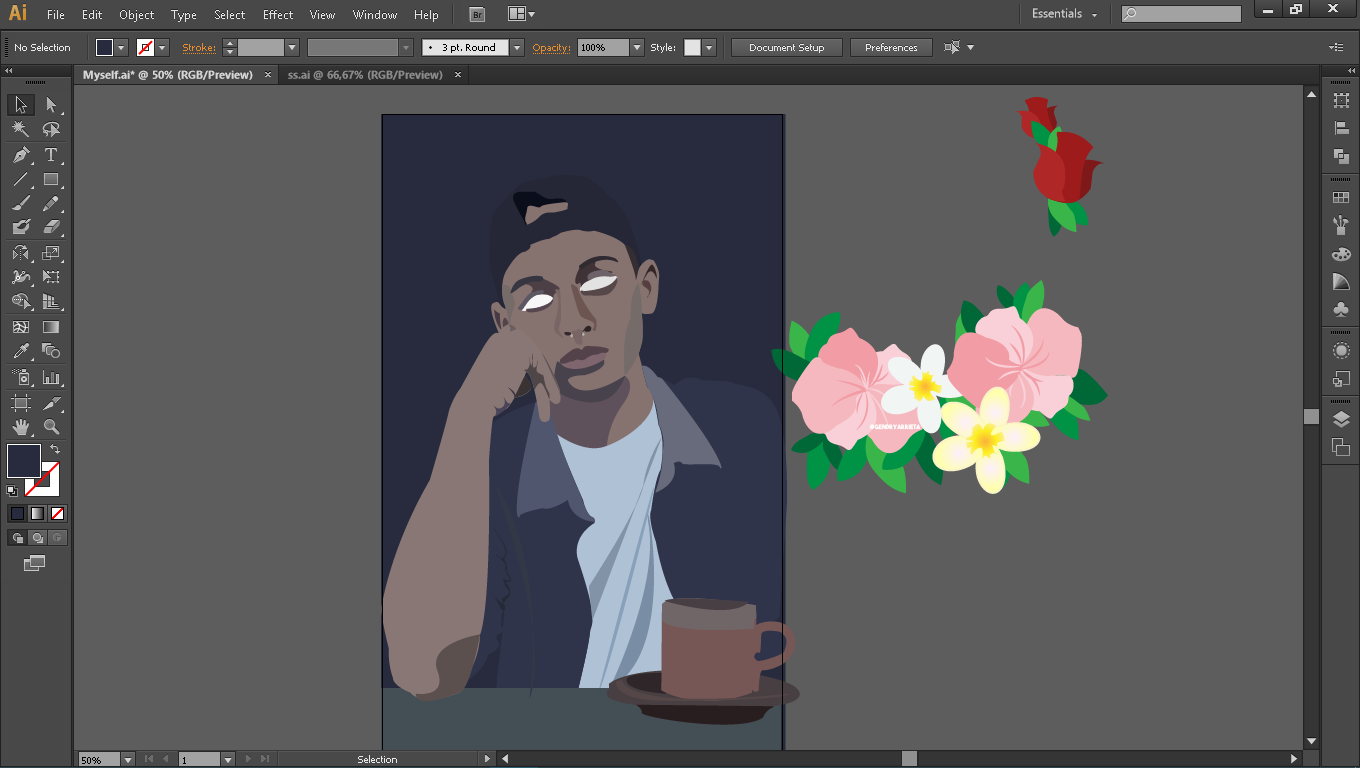Viewport: 1360px width, 768px height.
Task: Select the Blend tool
Action: [x=51, y=351]
